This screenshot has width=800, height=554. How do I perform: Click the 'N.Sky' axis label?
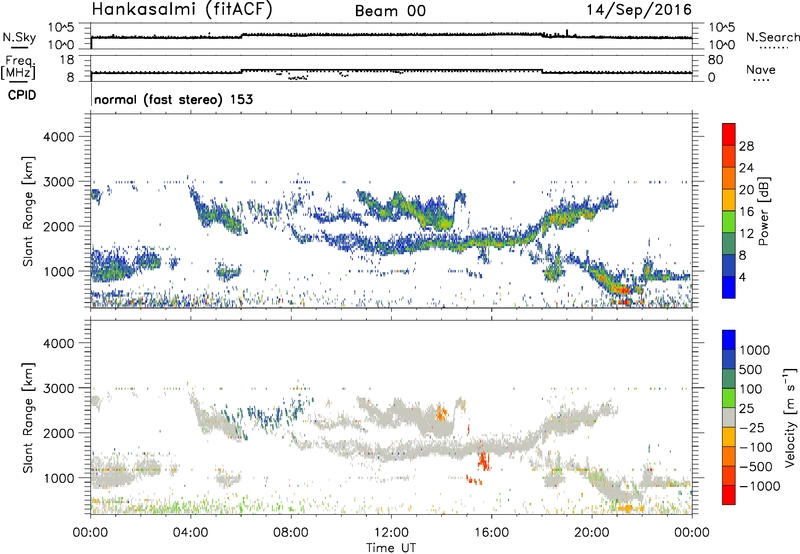click(19, 37)
